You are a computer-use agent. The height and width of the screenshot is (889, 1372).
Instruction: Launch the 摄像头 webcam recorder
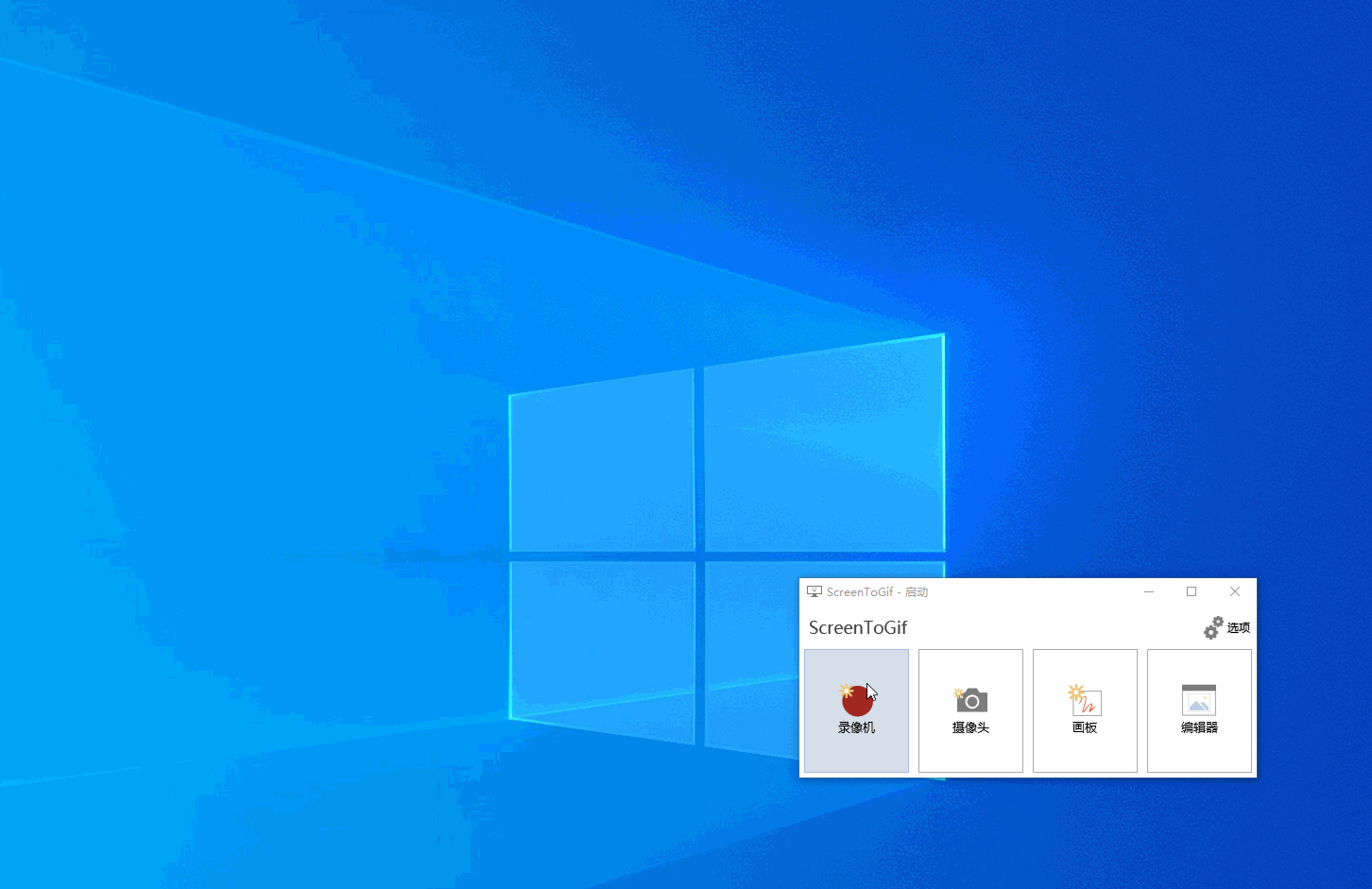click(970, 710)
